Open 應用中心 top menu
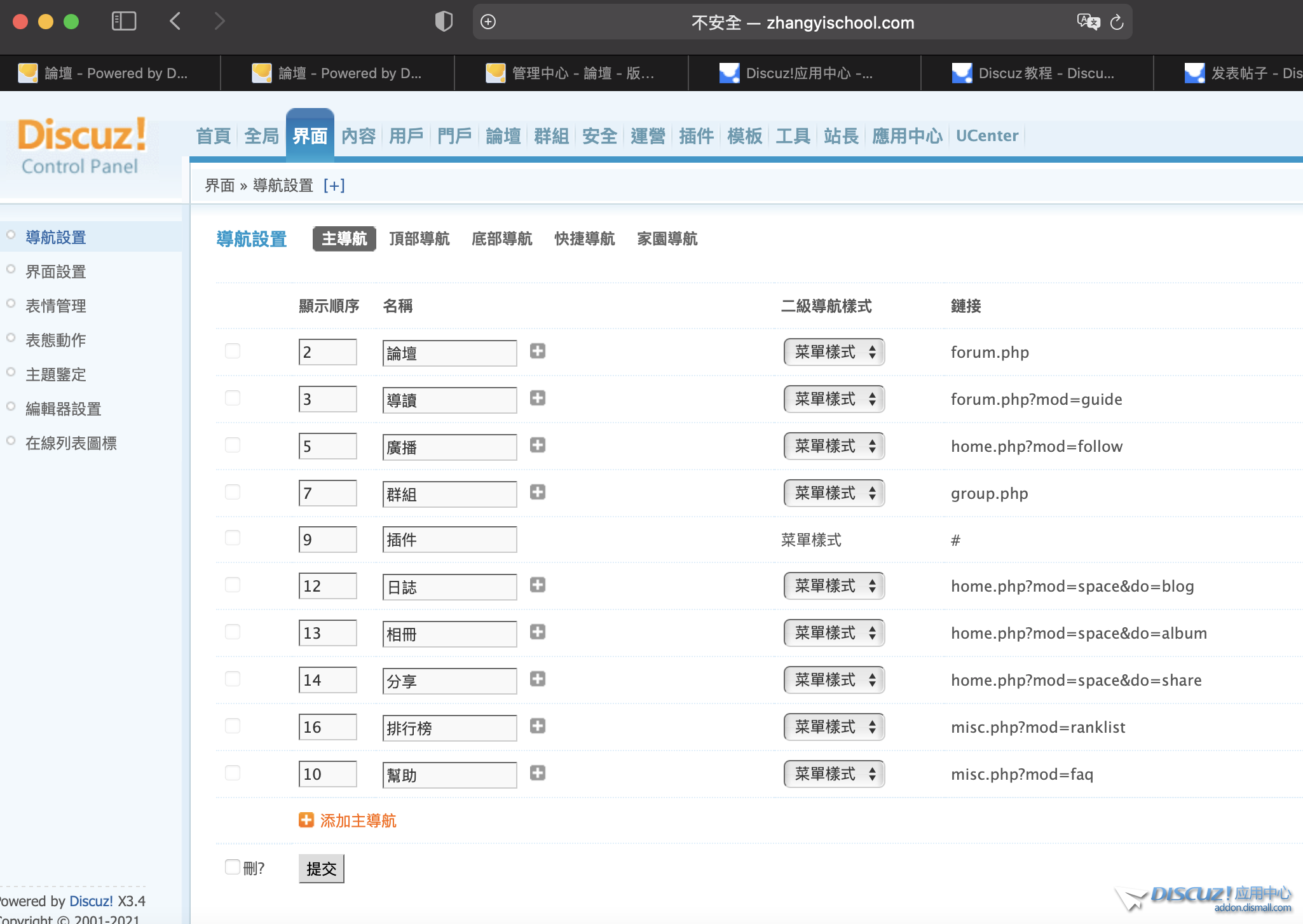The width and height of the screenshot is (1303, 924). pos(907,136)
